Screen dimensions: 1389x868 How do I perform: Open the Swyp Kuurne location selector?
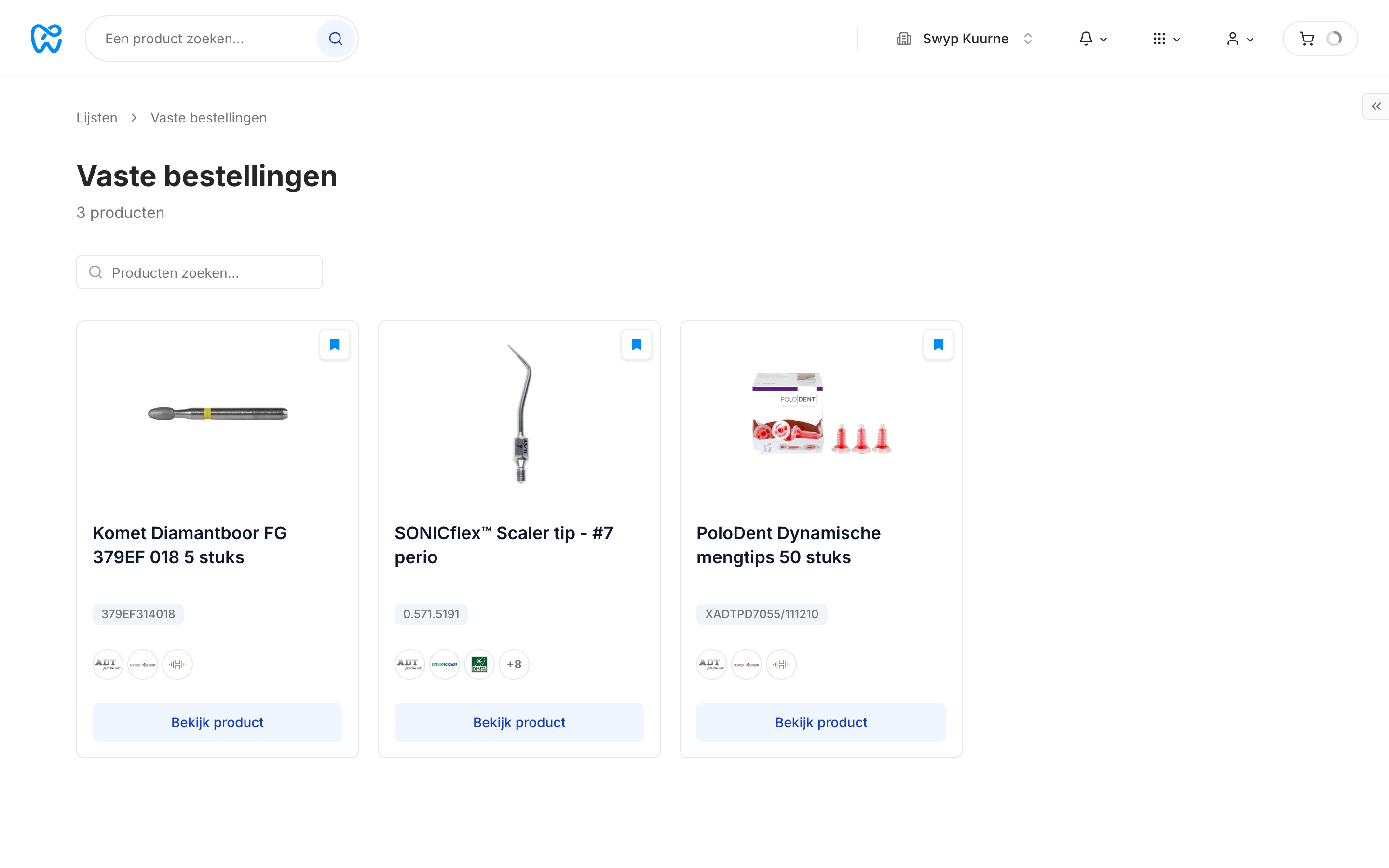click(965, 39)
